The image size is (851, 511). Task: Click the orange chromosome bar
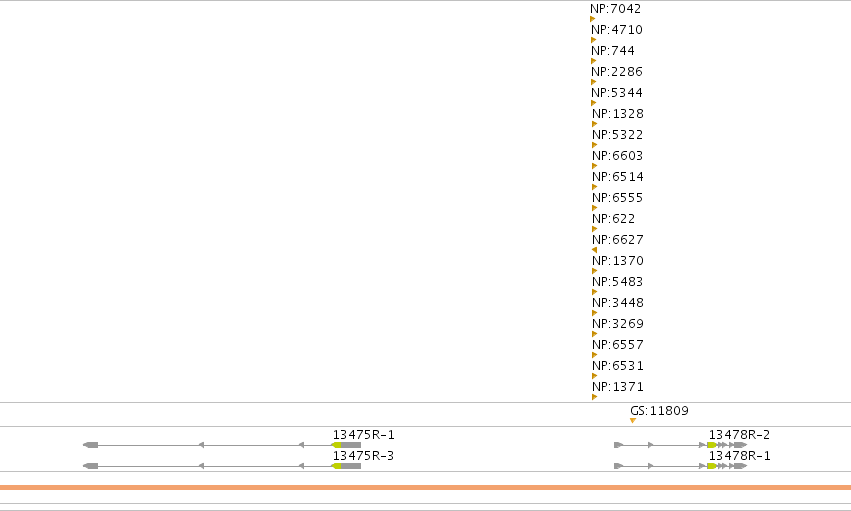click(426, 488)
